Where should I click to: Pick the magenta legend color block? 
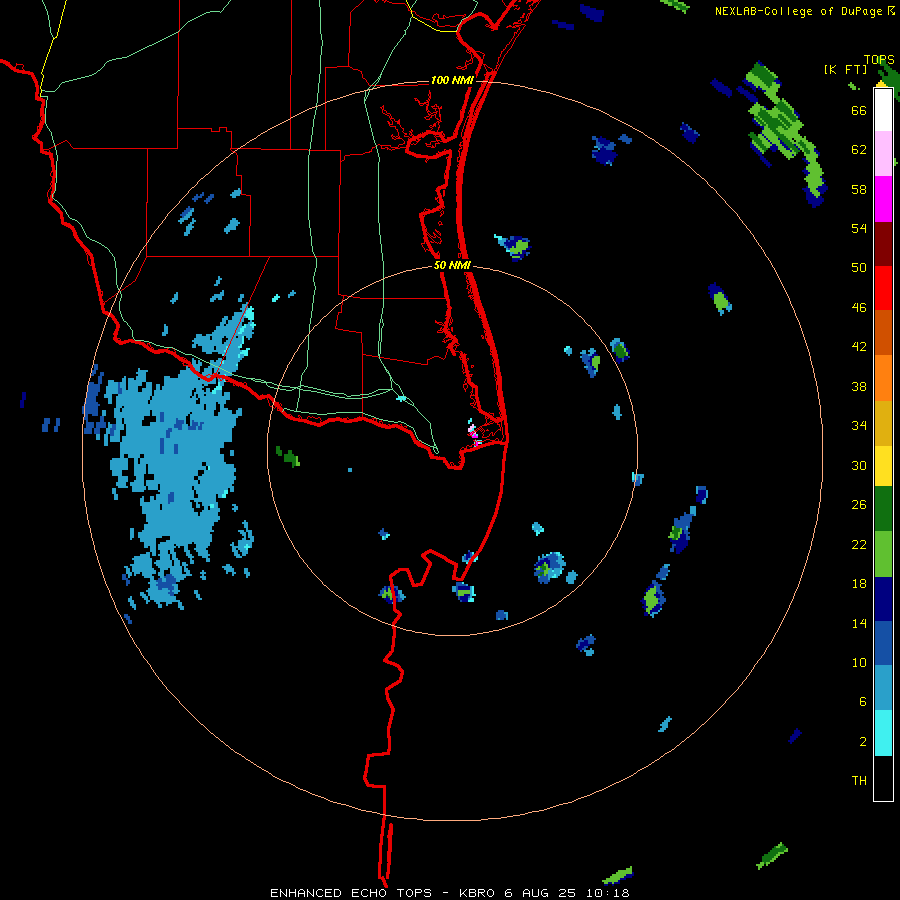pyautogui.click(x=883, y=199)
